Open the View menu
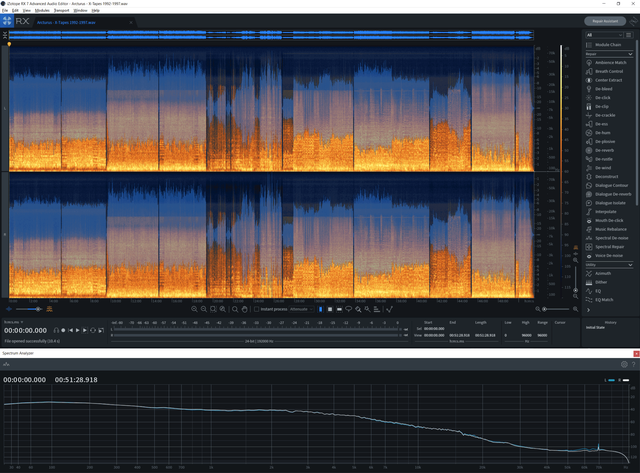640x473 pixels. click(27, 10)
